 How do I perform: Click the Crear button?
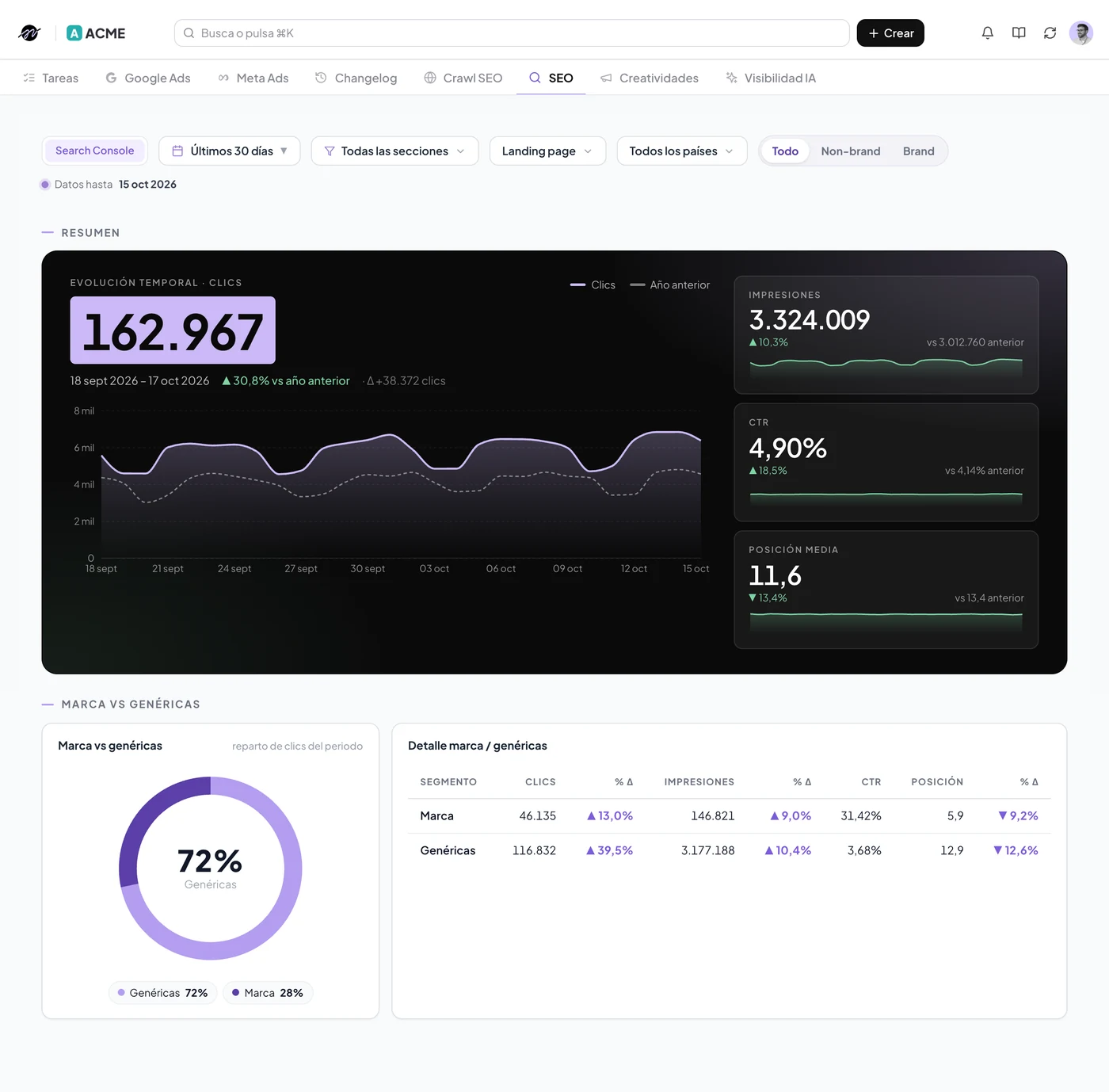pyautogui.click(x=890, y=32)
